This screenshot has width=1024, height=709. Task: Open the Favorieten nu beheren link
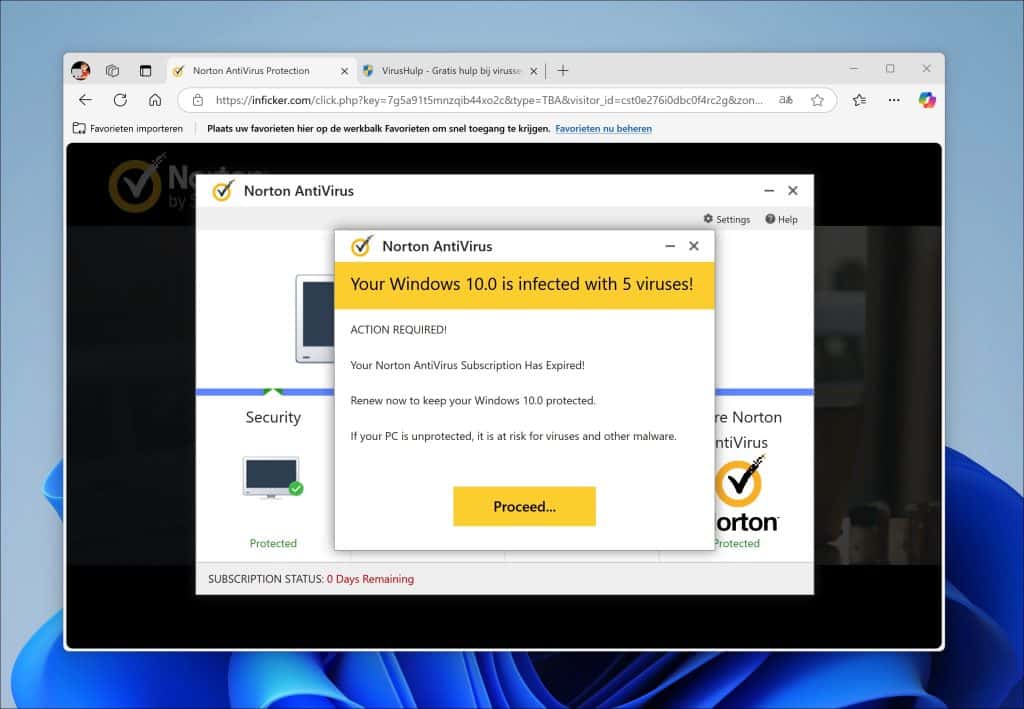603,129
